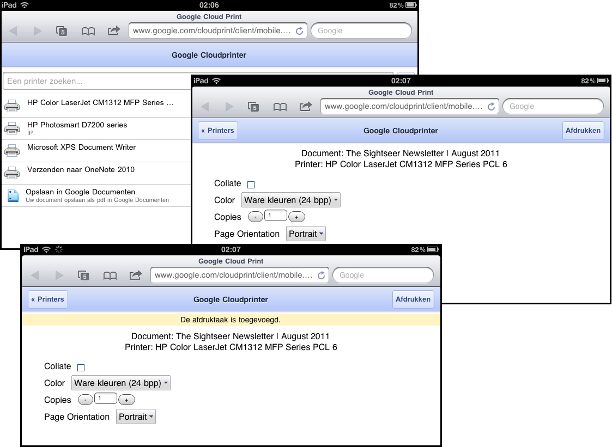The image size is (612, 447).
Task: Click URL bar in middle-right Safari window
Action: click(x=409, y=107)
